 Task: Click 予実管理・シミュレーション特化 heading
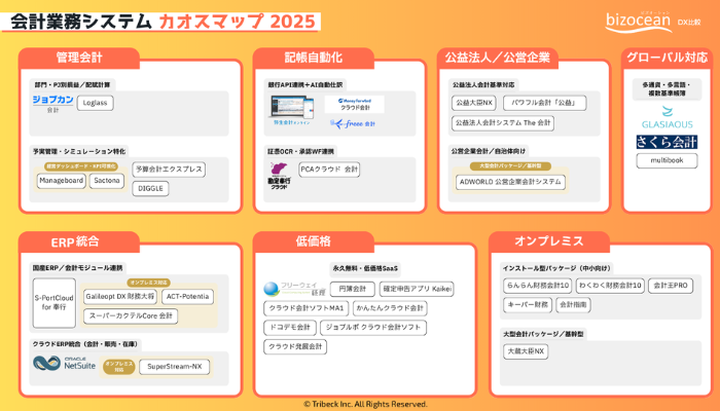click(x=79, y=151)
